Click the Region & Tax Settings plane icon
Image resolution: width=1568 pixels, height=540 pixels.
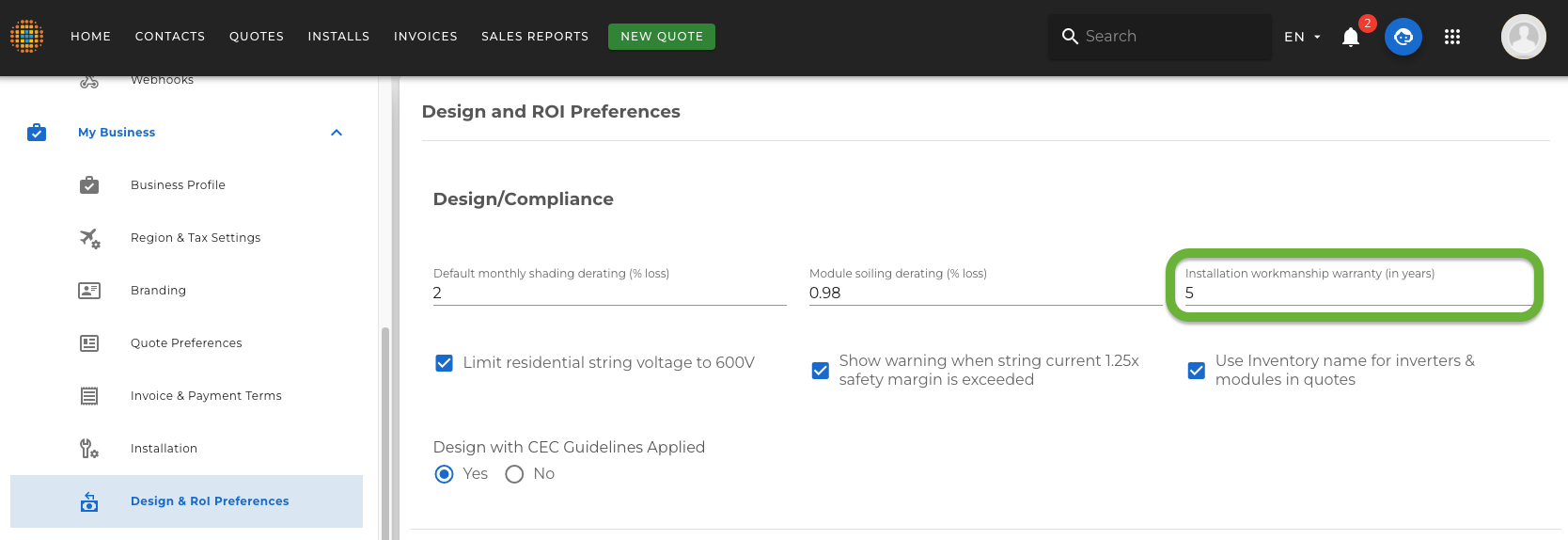tap(89, 238)
